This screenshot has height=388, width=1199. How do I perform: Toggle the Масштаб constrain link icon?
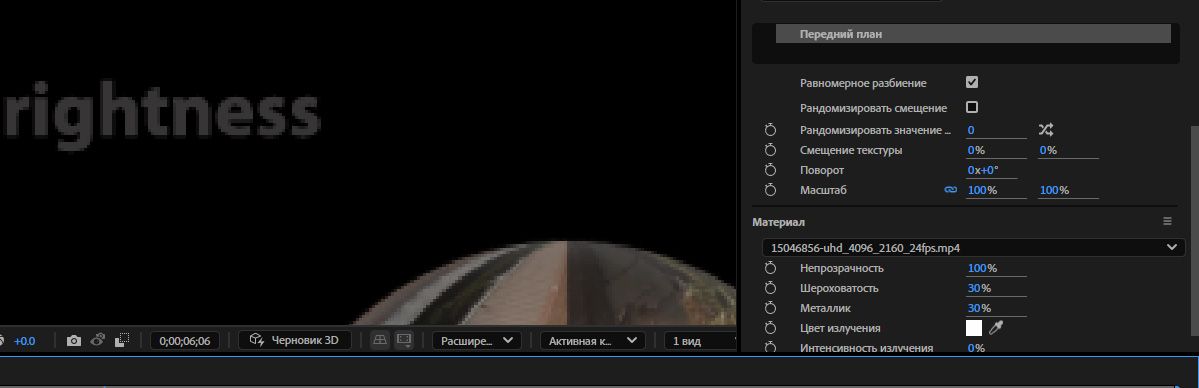coord(950,190)
